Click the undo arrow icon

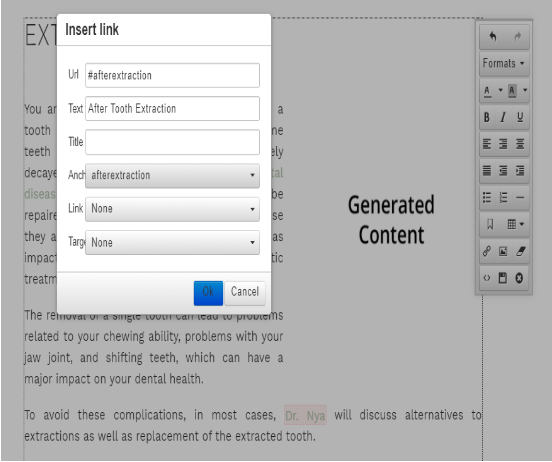(x=493, y=37)
